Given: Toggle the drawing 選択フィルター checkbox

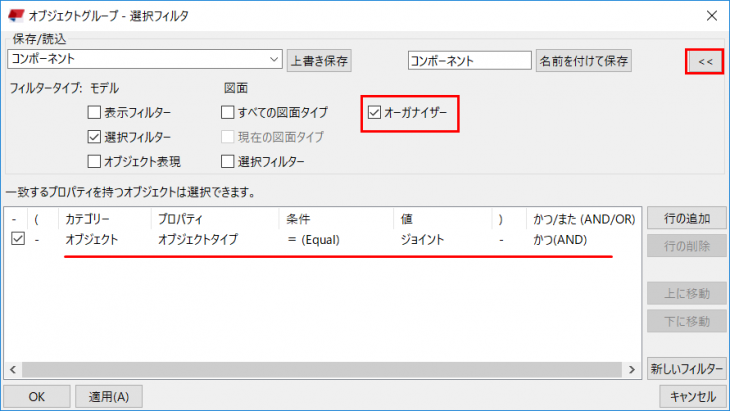Looking at the screenshot, I should pyautogui.click(x=228, y=162).
